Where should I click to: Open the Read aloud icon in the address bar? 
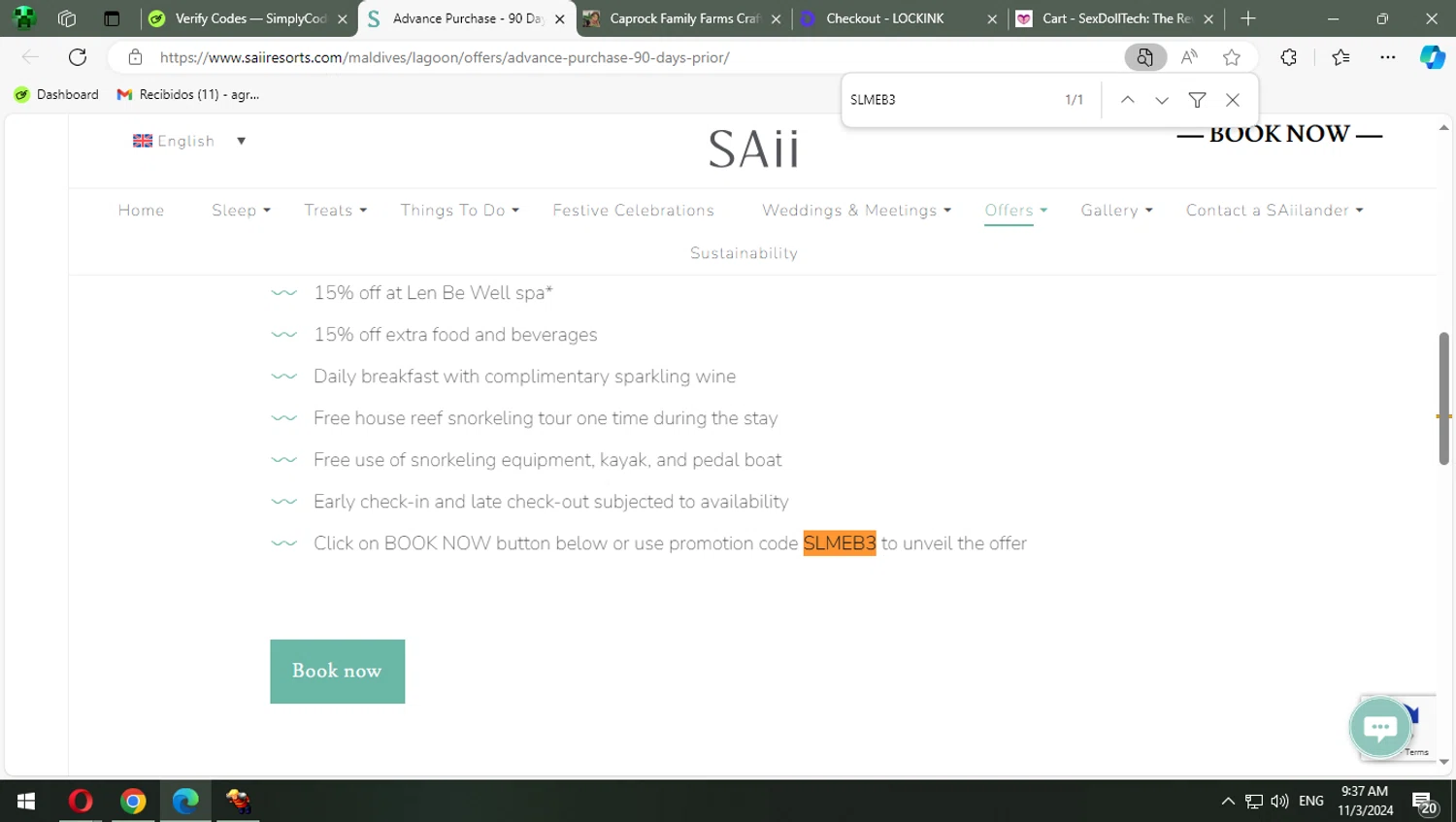(1189, 57)
